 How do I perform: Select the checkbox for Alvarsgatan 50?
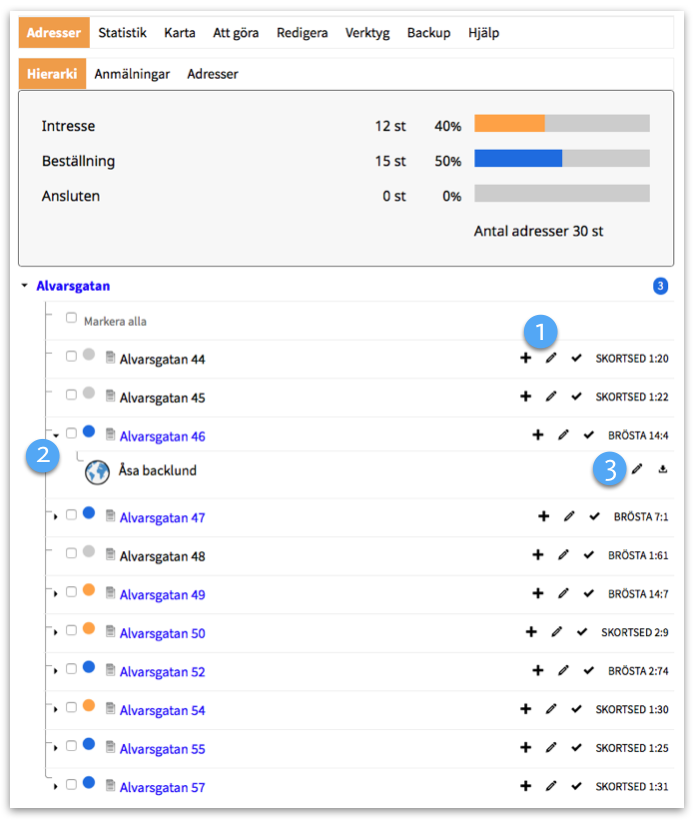(71, 631)
